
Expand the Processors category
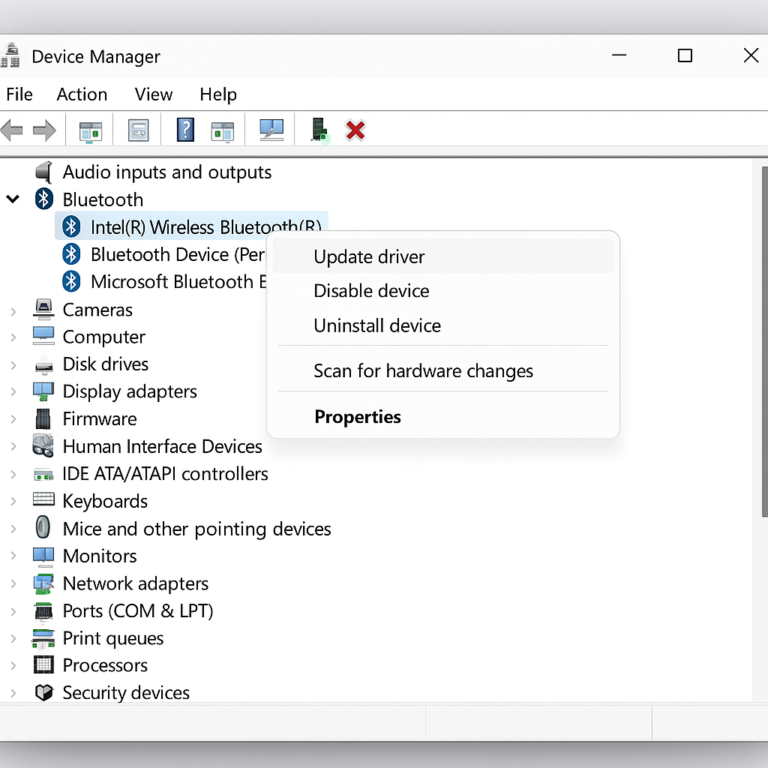pos(13,665)
